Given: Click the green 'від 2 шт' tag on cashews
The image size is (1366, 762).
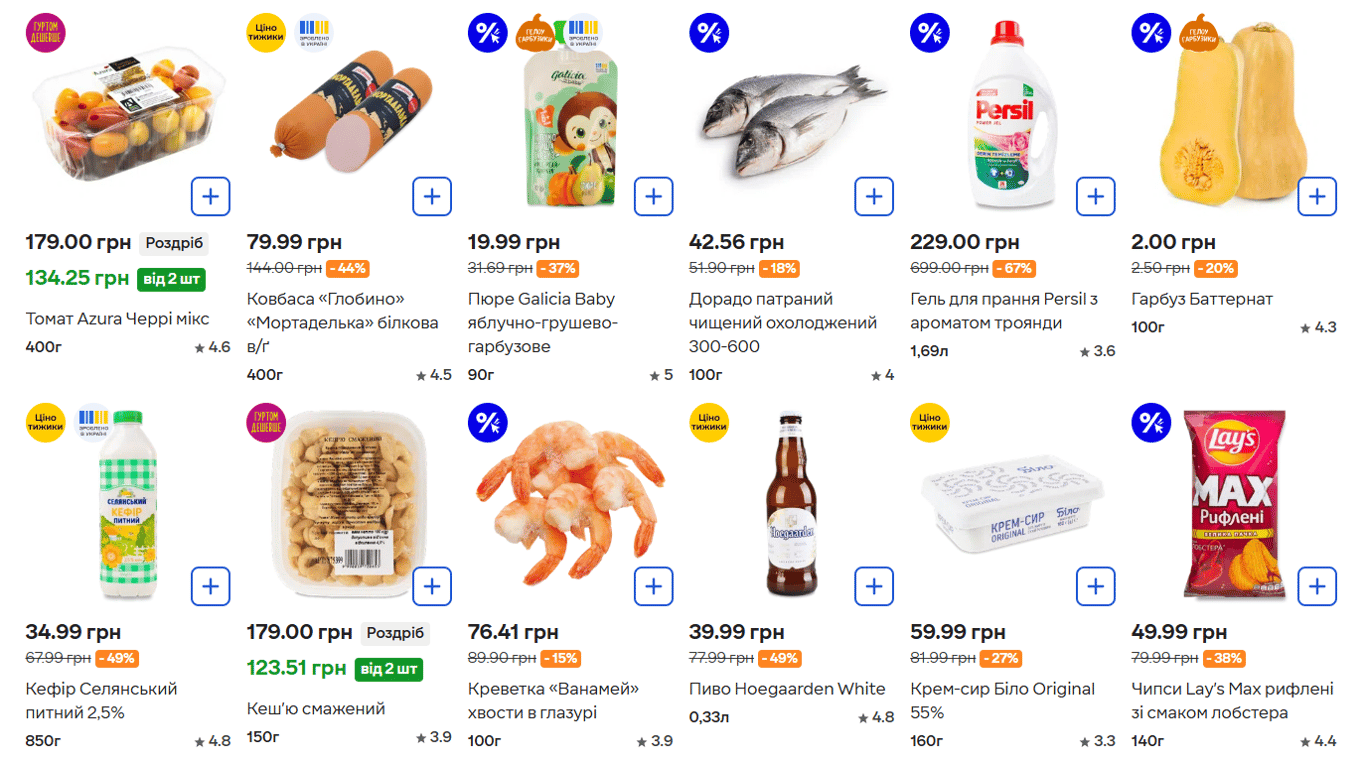Looking at the screenshot, I should (388, 669).
